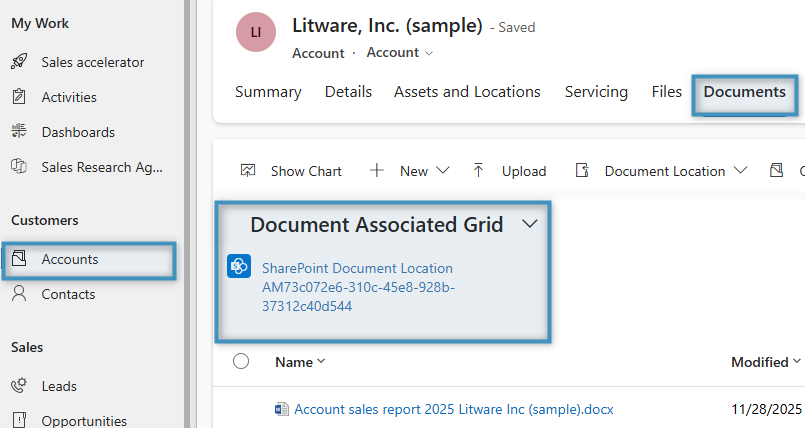Click the Show Chart icon
805x428 pixels.
click(248, 171)
